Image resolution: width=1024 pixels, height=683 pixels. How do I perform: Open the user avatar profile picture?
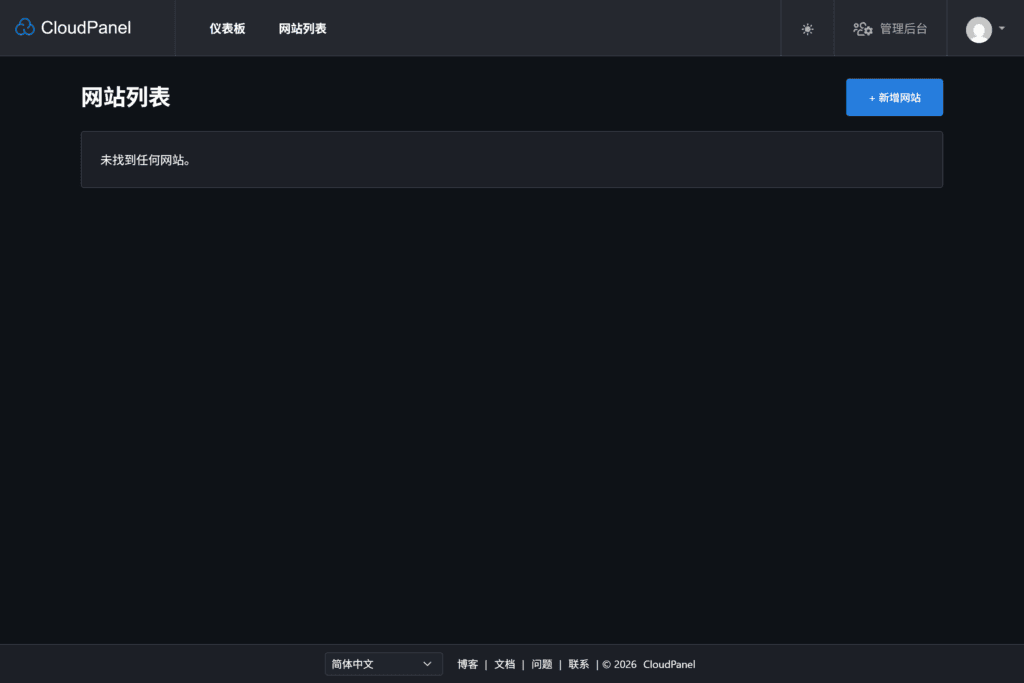point(978,29)
